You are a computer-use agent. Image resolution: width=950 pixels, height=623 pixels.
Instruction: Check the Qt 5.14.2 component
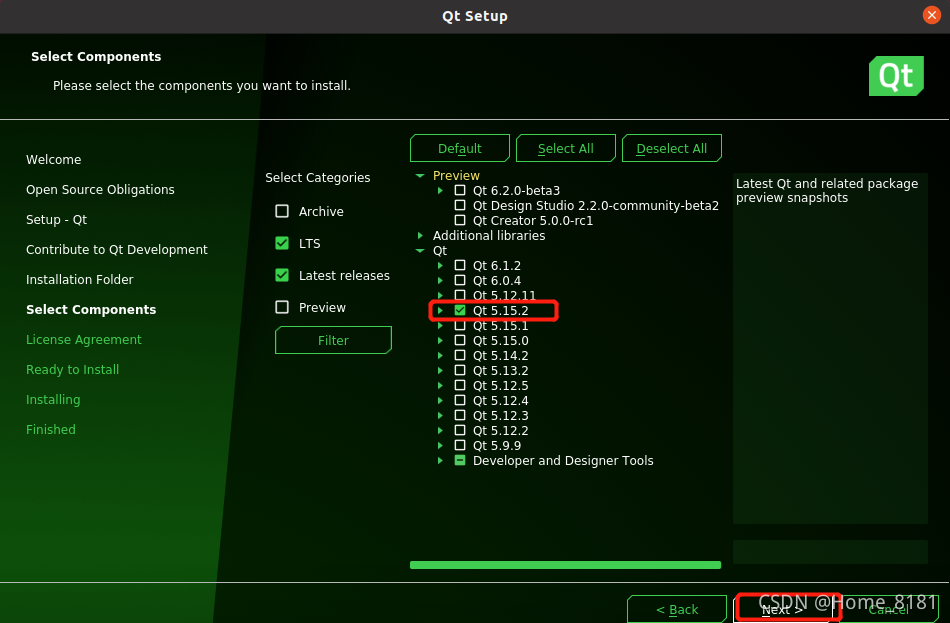(460, 355)
